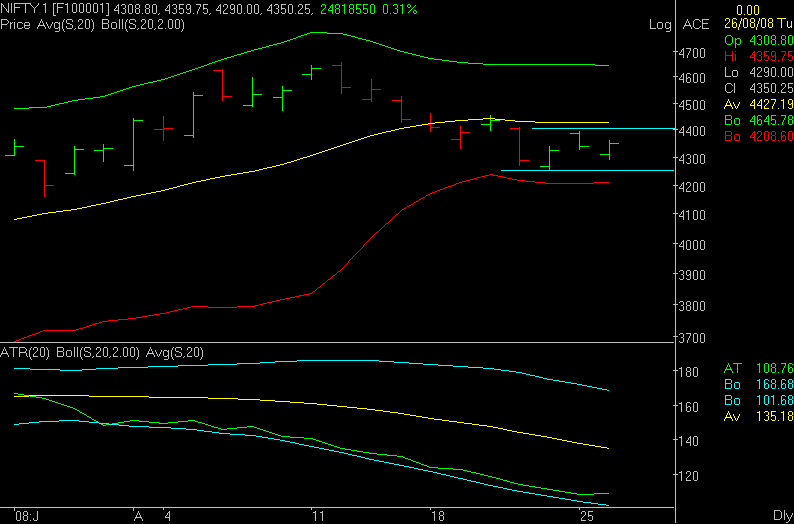This screenshot has height=524, width=794.
Task: Select the Lo 4290.00 low value
Action: coord(758,72)
